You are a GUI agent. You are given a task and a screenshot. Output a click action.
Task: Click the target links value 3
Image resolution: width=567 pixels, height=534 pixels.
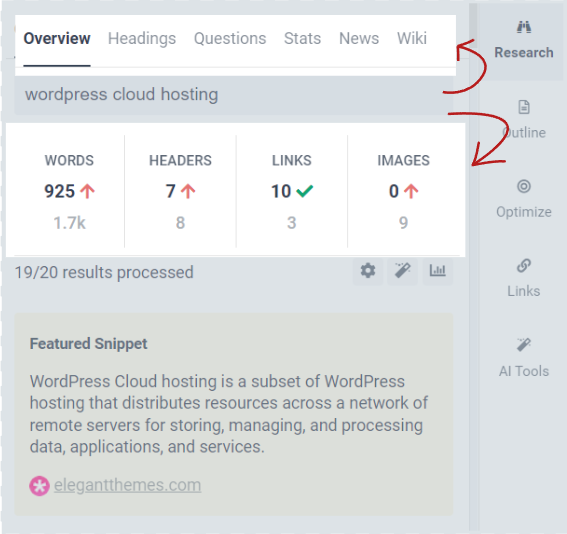coord(291,223)
